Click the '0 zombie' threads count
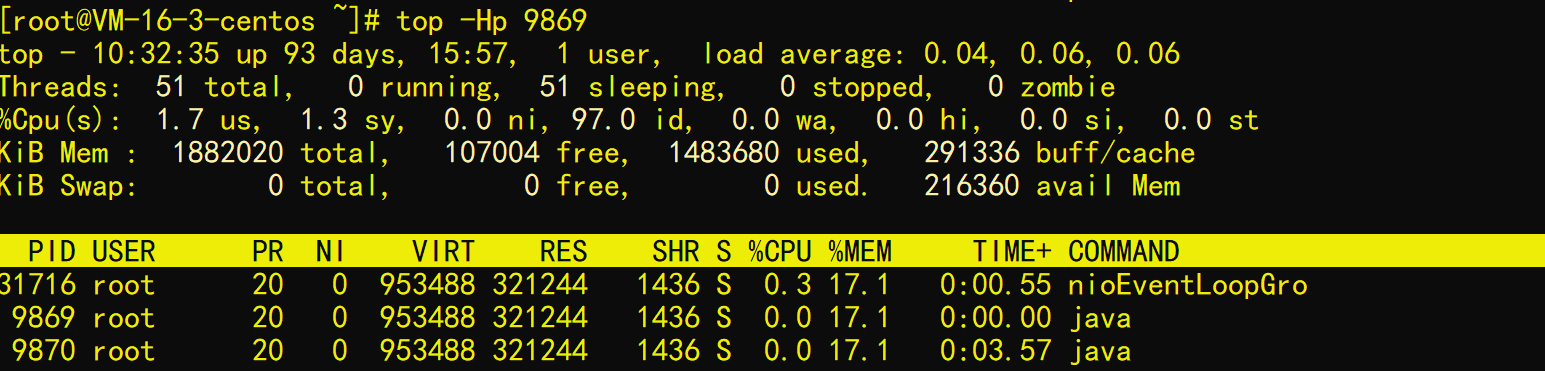1545x371 pixels. coord(1051,87)
